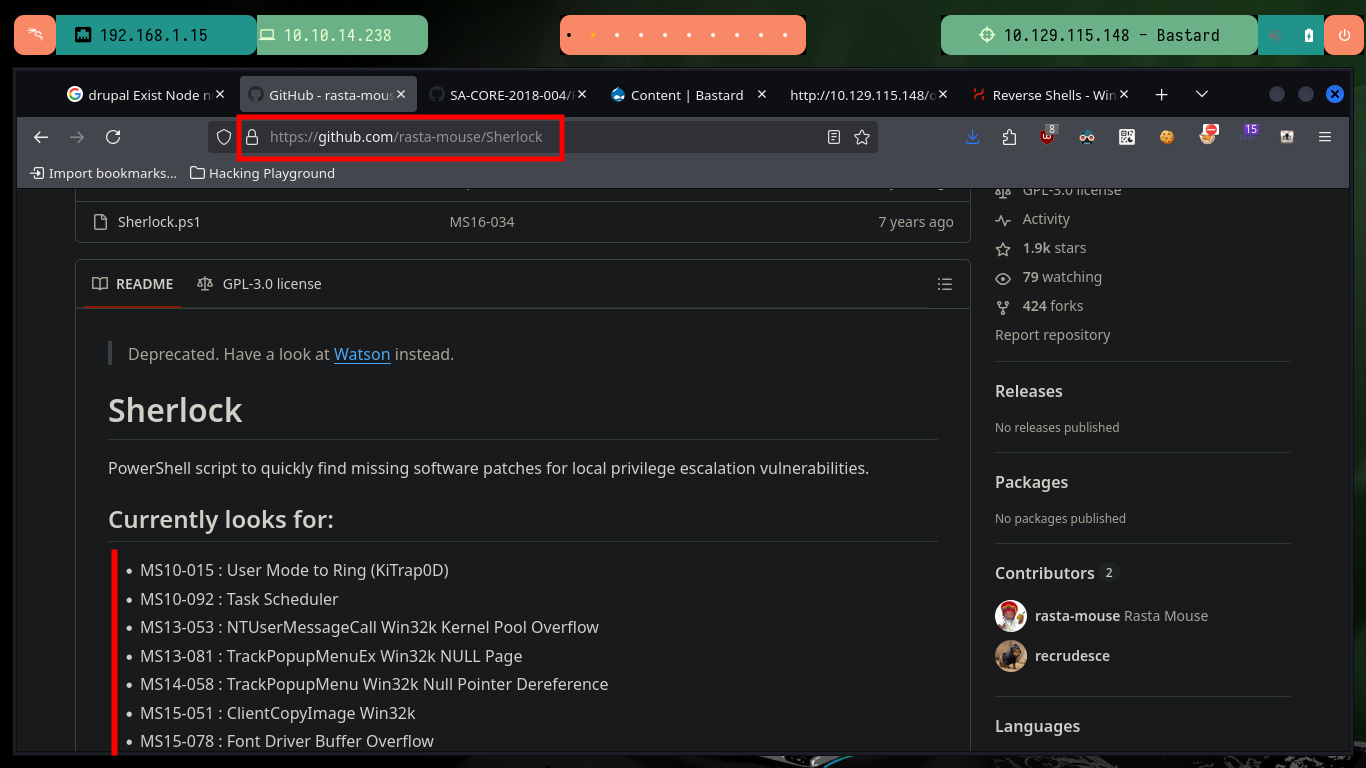Open the uBlock Origin extension
This screenshot has height=768, width=1366.
[1047, 137]
